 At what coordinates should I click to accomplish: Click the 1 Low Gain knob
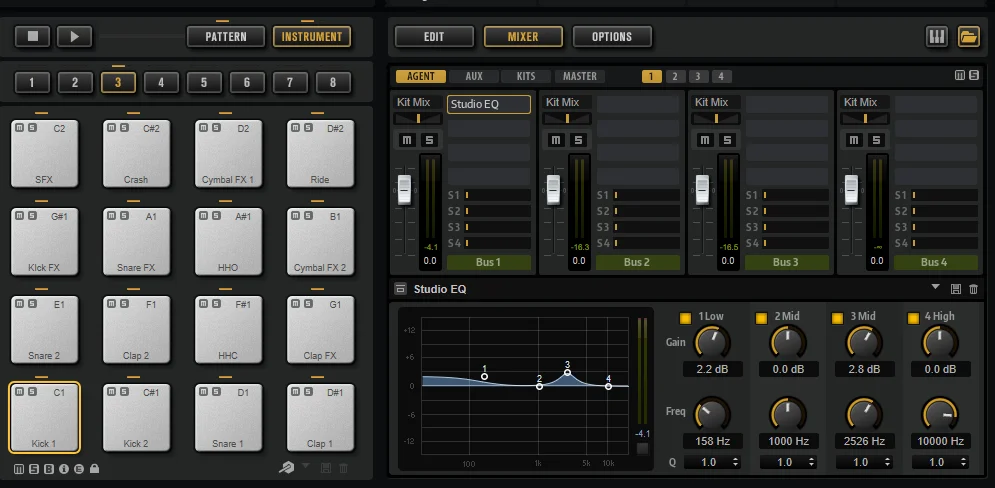(712, 342)
